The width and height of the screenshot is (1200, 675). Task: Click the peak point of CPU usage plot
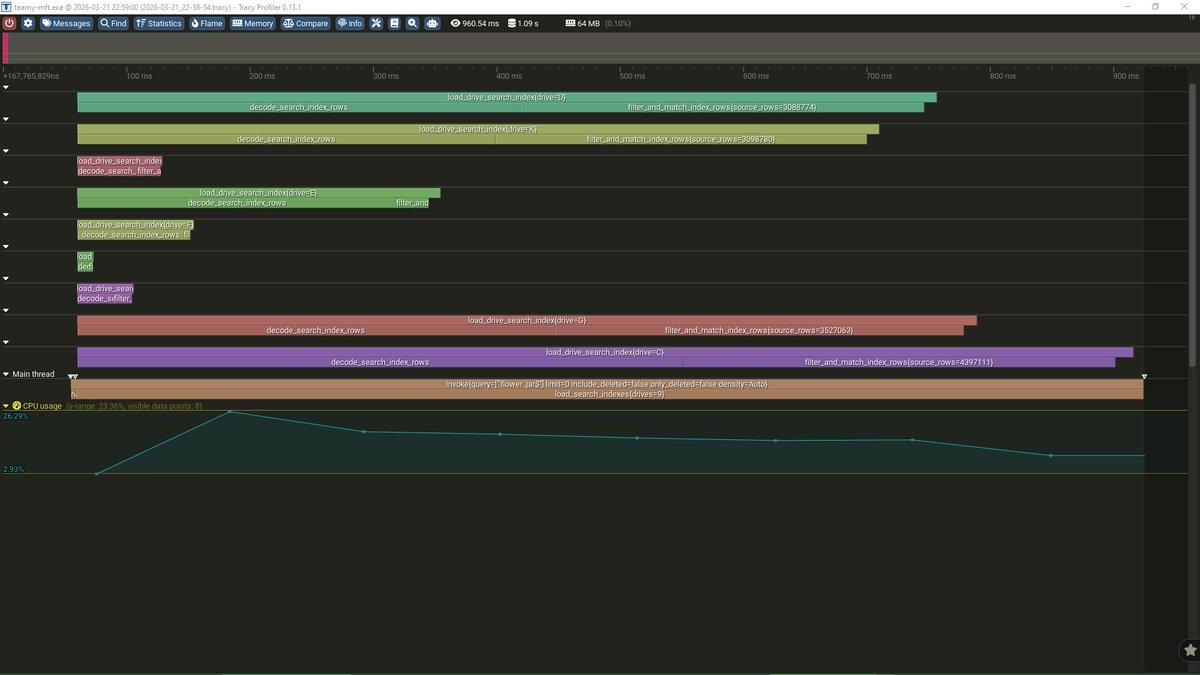[x=230, y=411]
